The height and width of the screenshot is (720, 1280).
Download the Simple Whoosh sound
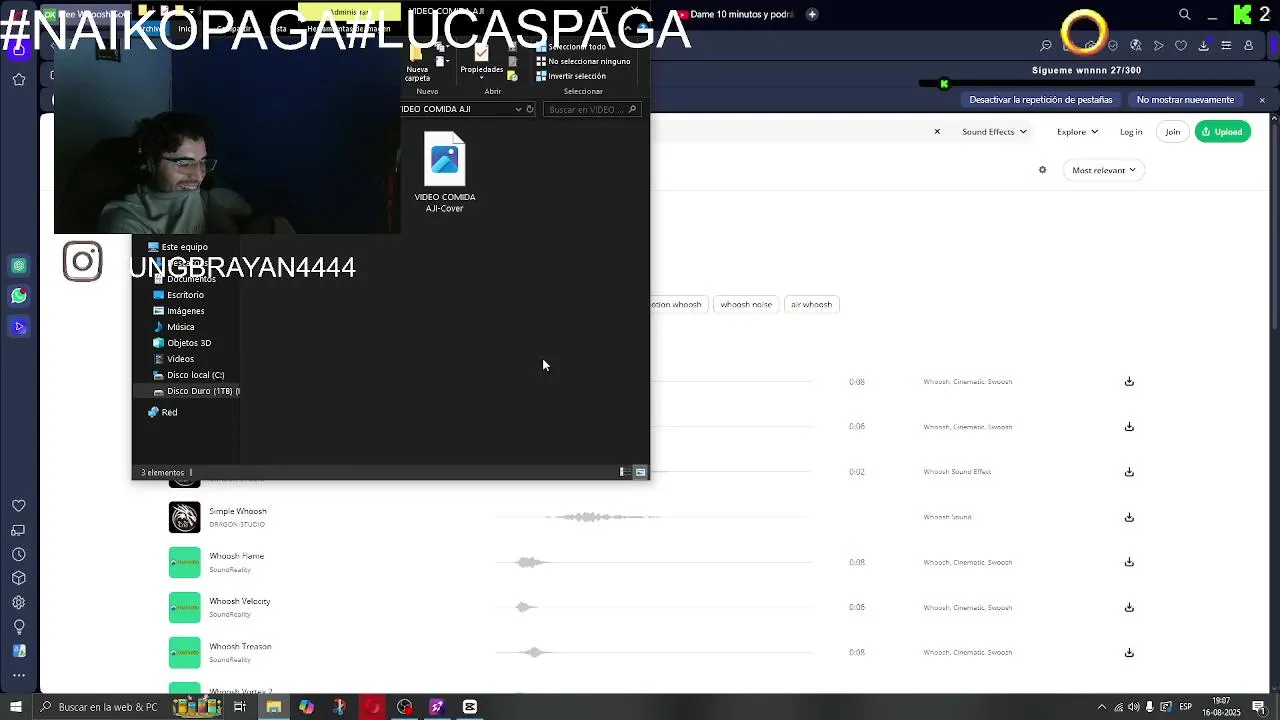(x=1129, y=517)
